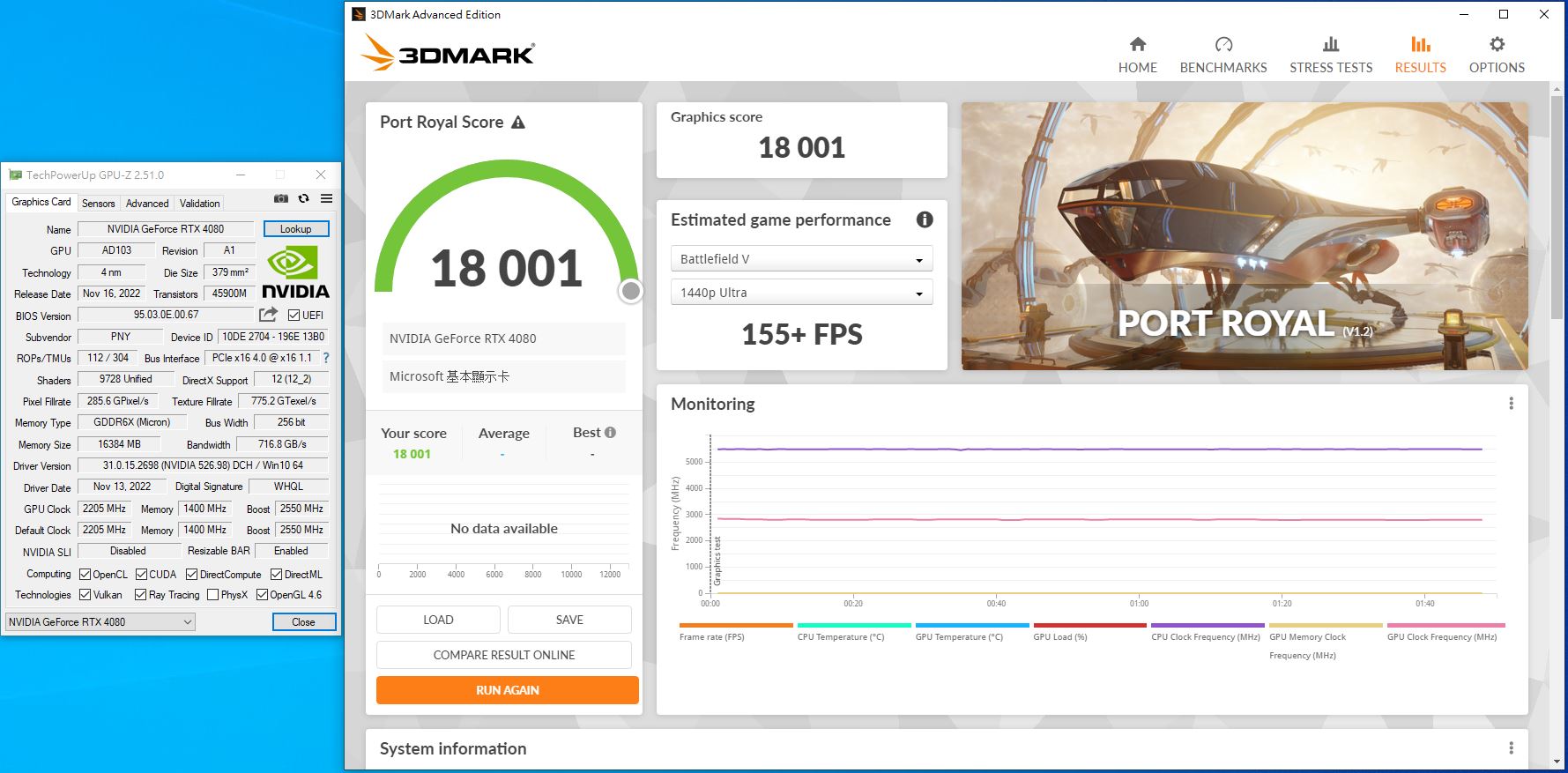Click the GPU-Z screenshot camera icon
The width and height of the screenshot is (1568, 773).
pyautogui.click(x=281, y=199)
